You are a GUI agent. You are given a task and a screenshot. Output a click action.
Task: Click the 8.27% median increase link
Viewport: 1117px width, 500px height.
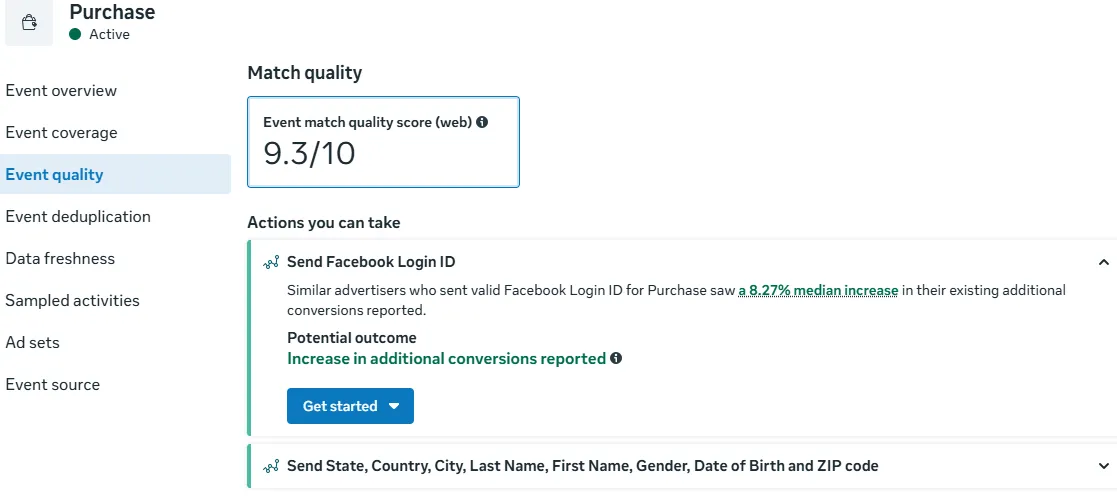coord(818,291)
